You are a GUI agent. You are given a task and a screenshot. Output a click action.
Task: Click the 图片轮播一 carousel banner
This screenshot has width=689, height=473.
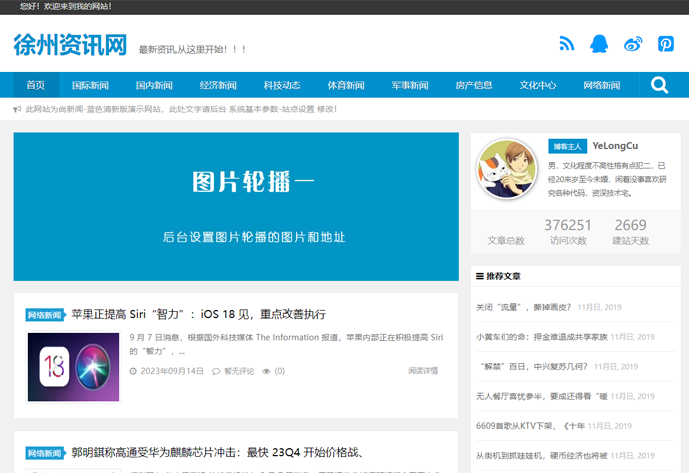tap(236, 207)
